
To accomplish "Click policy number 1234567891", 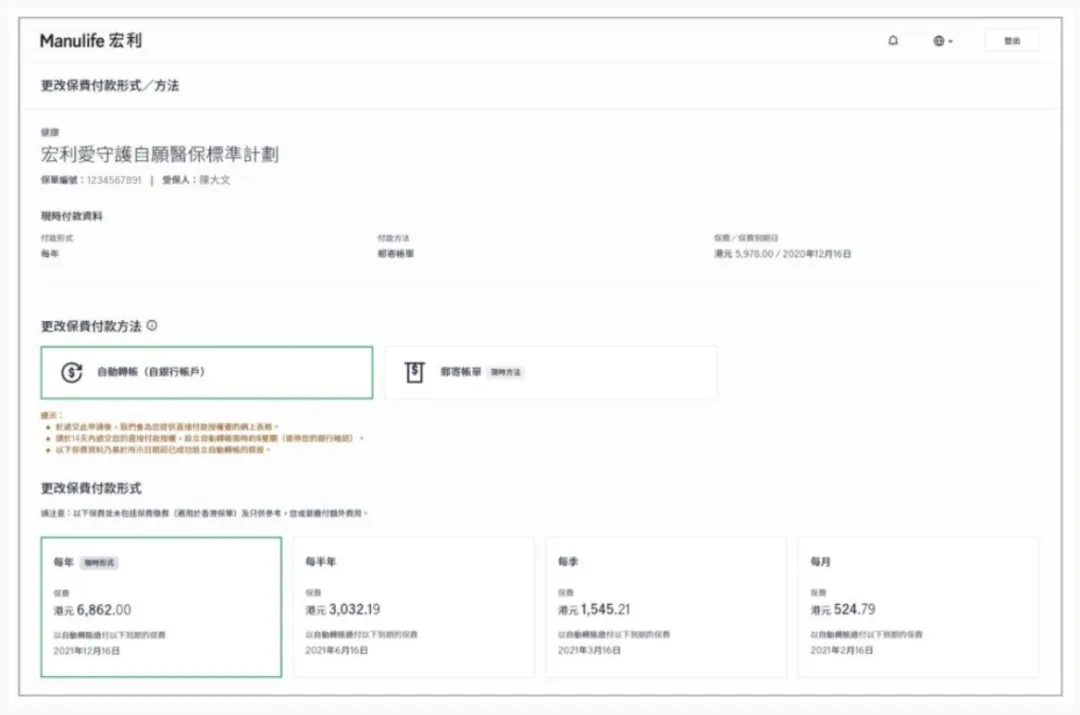I will click(x=114, y=180).
